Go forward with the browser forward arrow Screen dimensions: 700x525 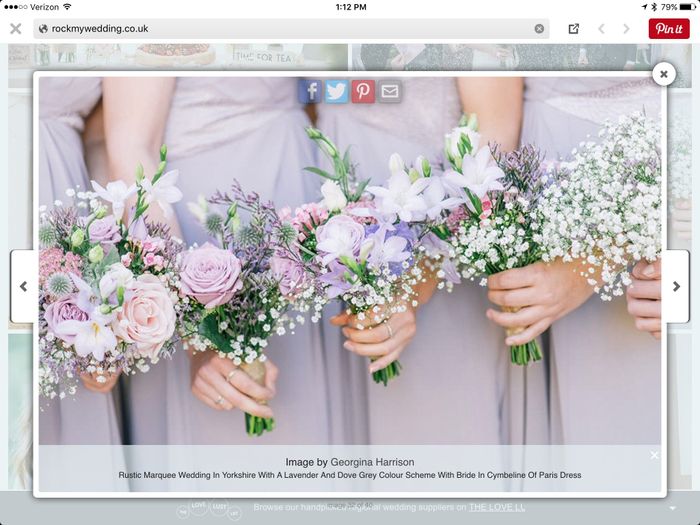click(x=626, y=29)
